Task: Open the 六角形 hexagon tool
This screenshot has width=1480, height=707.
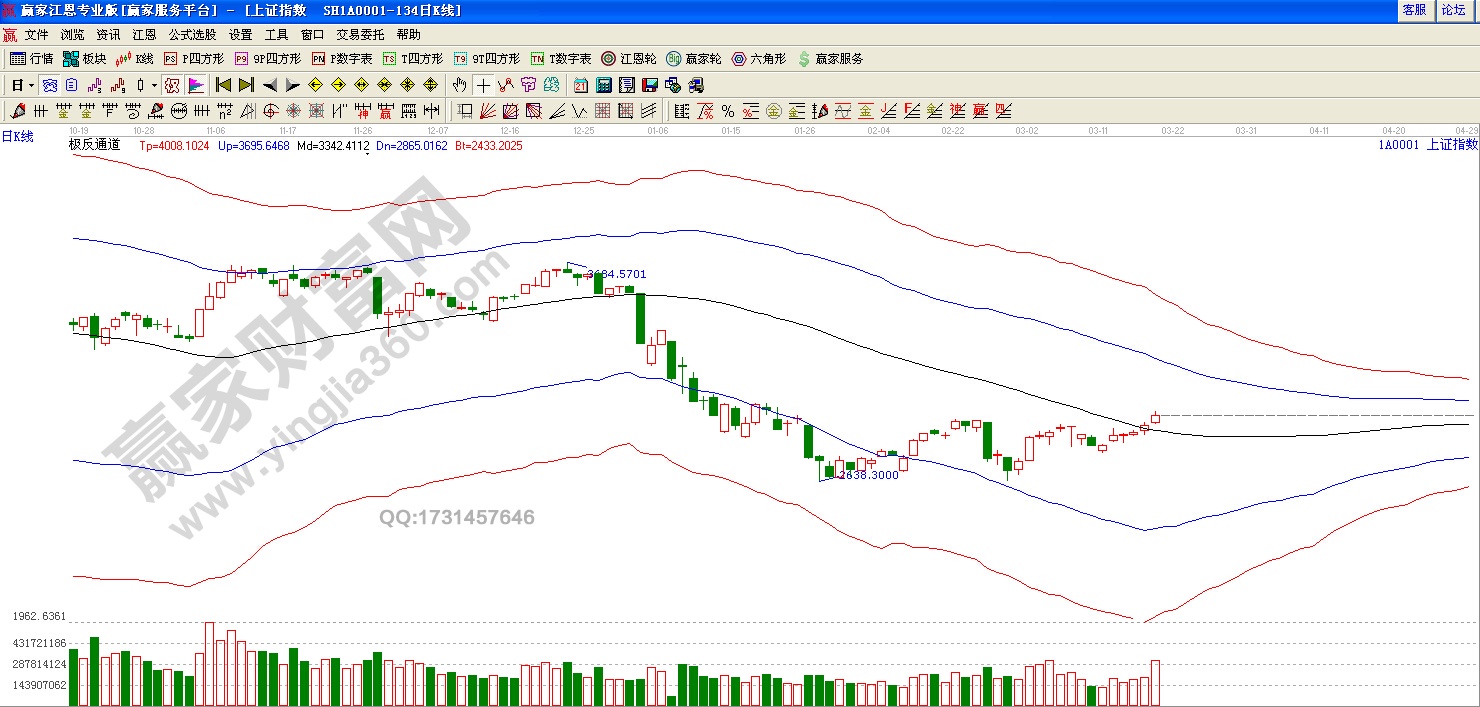Action: point(758,59)
